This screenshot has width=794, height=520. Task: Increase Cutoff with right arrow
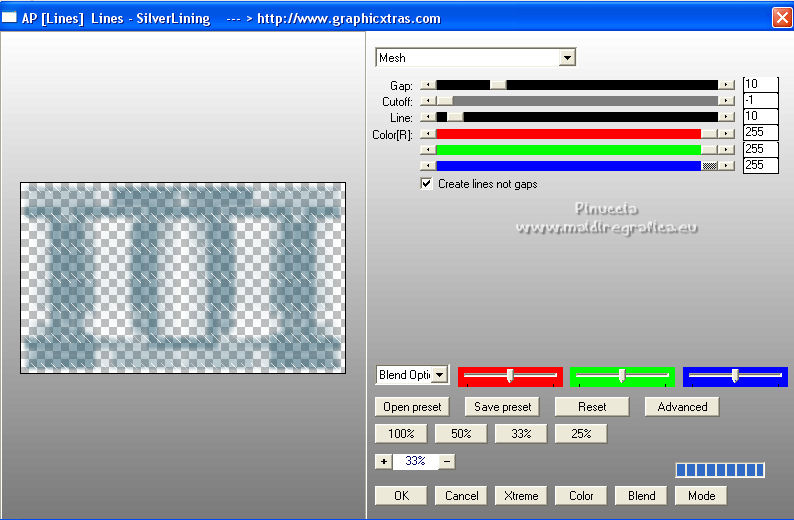pos(726,101)
